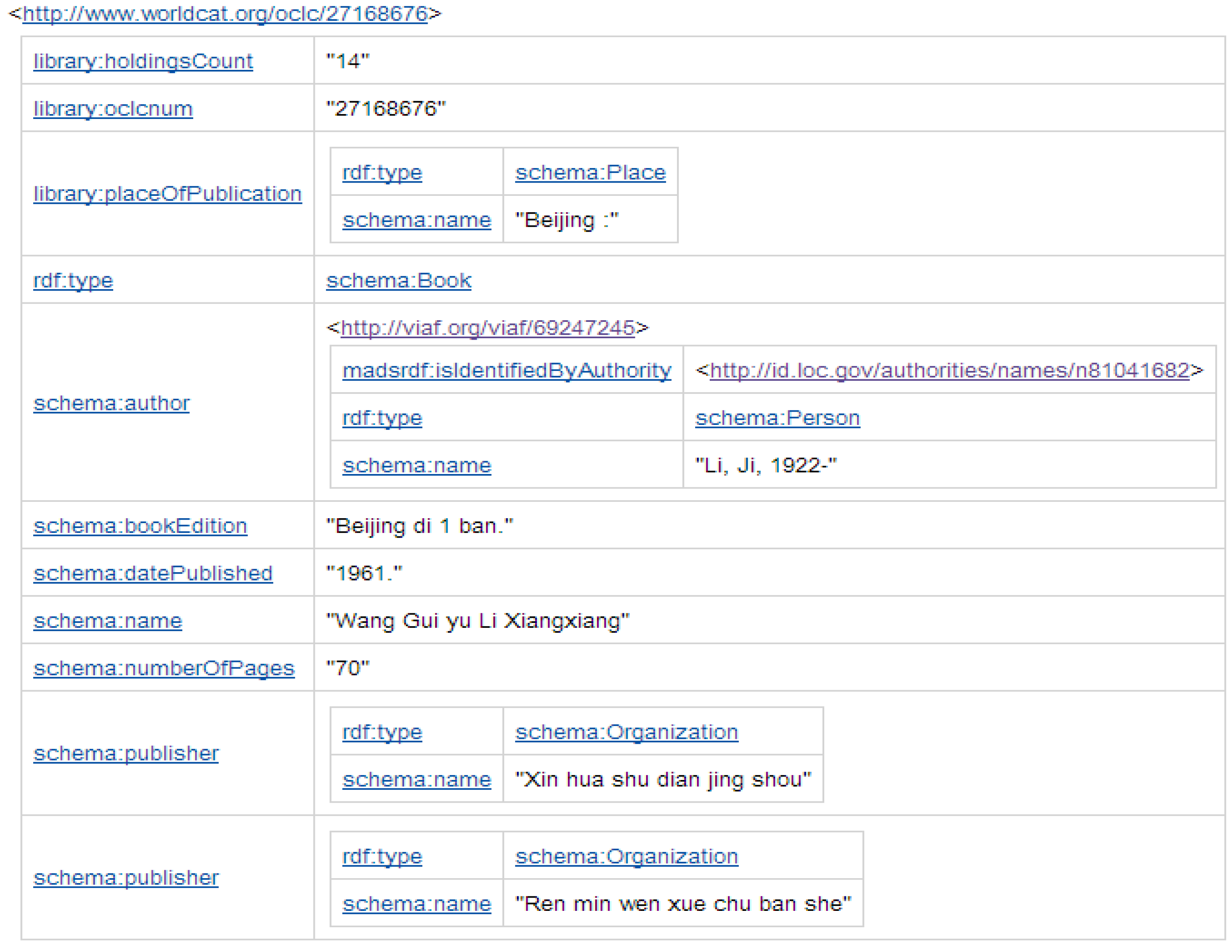Click the schema:datePublished link

point(153,573)
